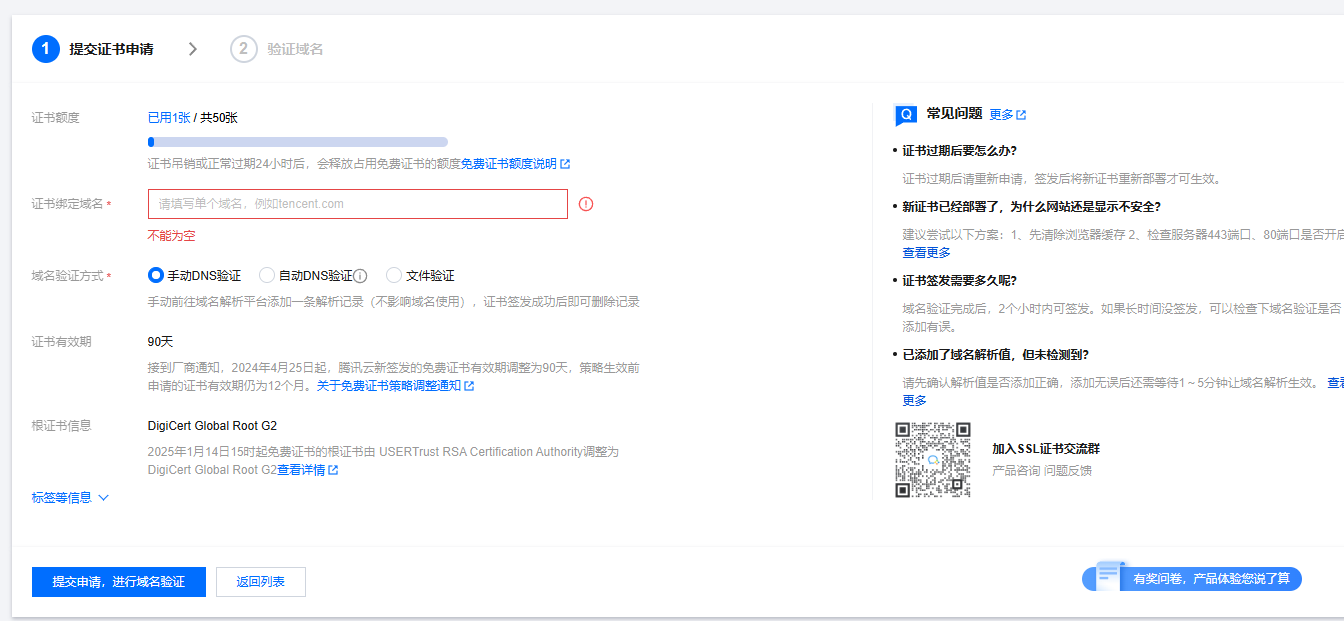Image resolution: width=1344 pixels, height=621 pixels.
Task: Click external icon after 免费证书额度说明
Action: (565, 164)
